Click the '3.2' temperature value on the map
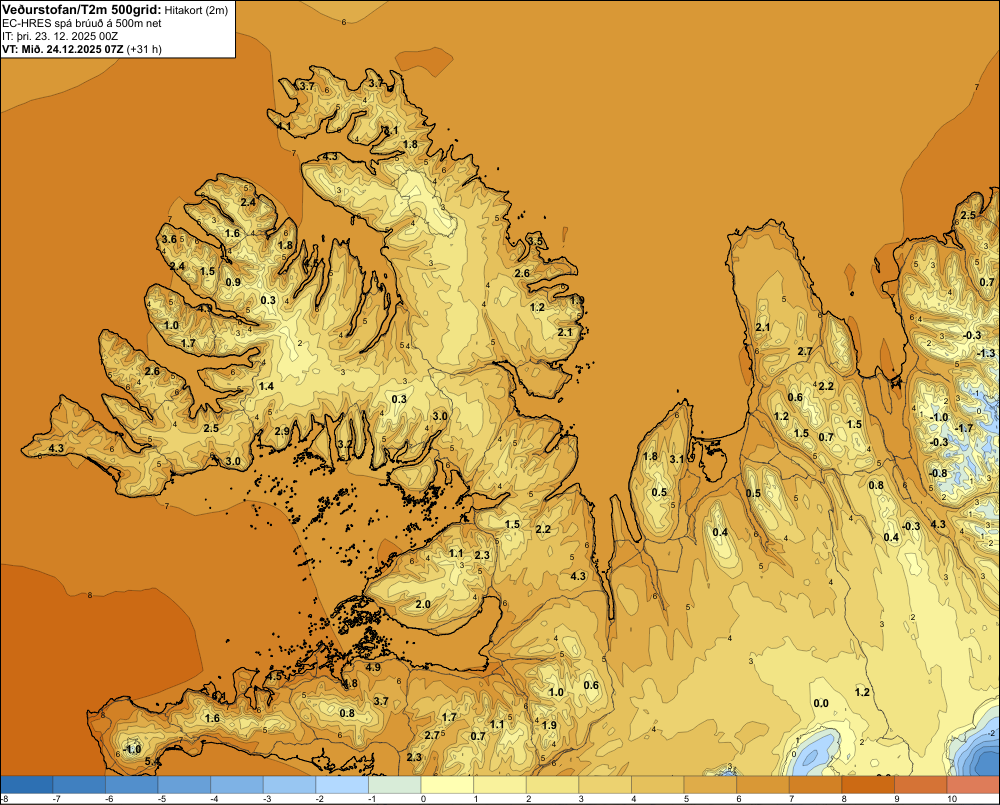The width and height of the screenshot is (1000, 805). pyautogui.click(x=344, y=443)
